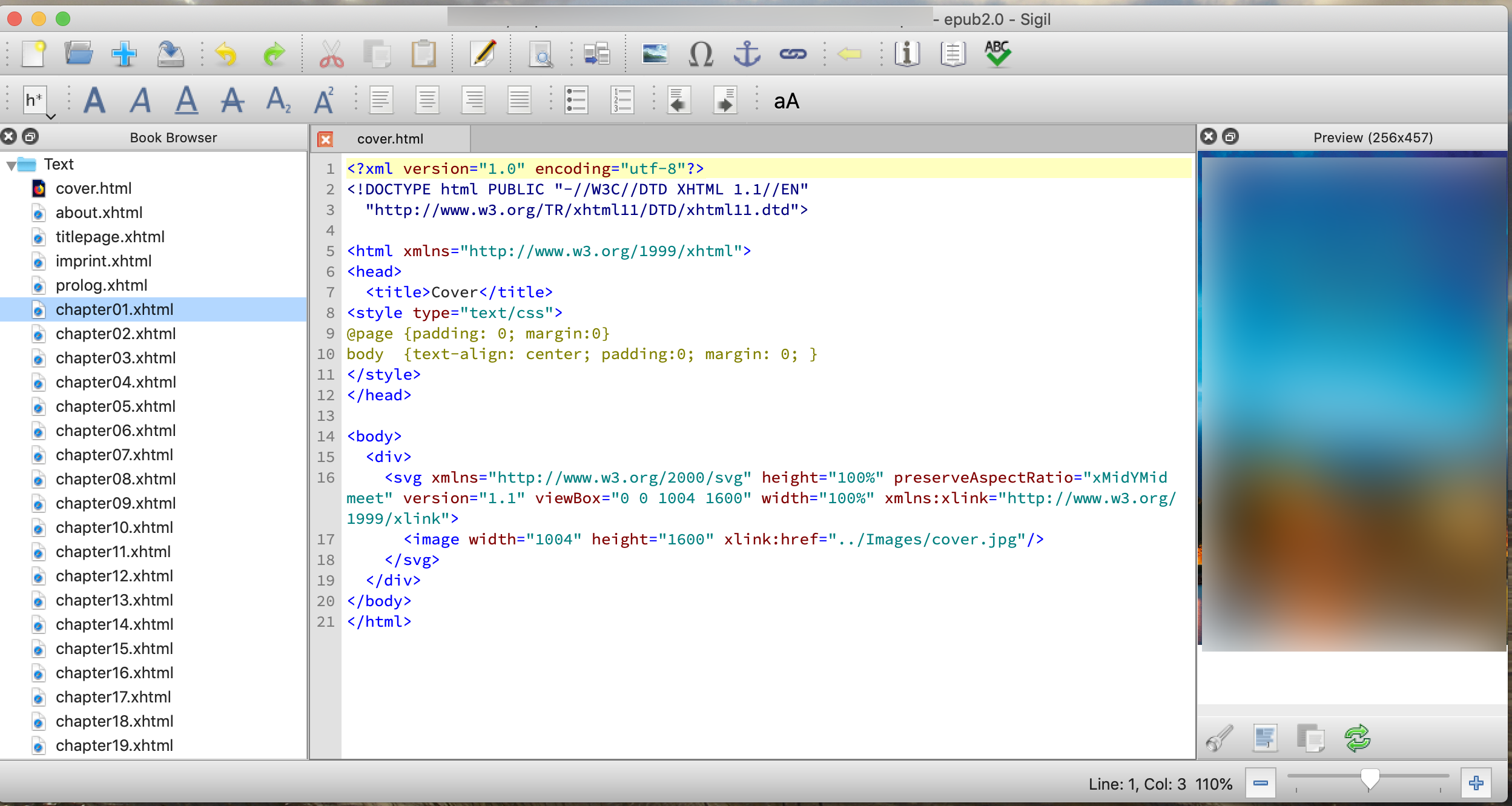
Task: Toggle strikethrough text formatting
Action: click(232, 101)
